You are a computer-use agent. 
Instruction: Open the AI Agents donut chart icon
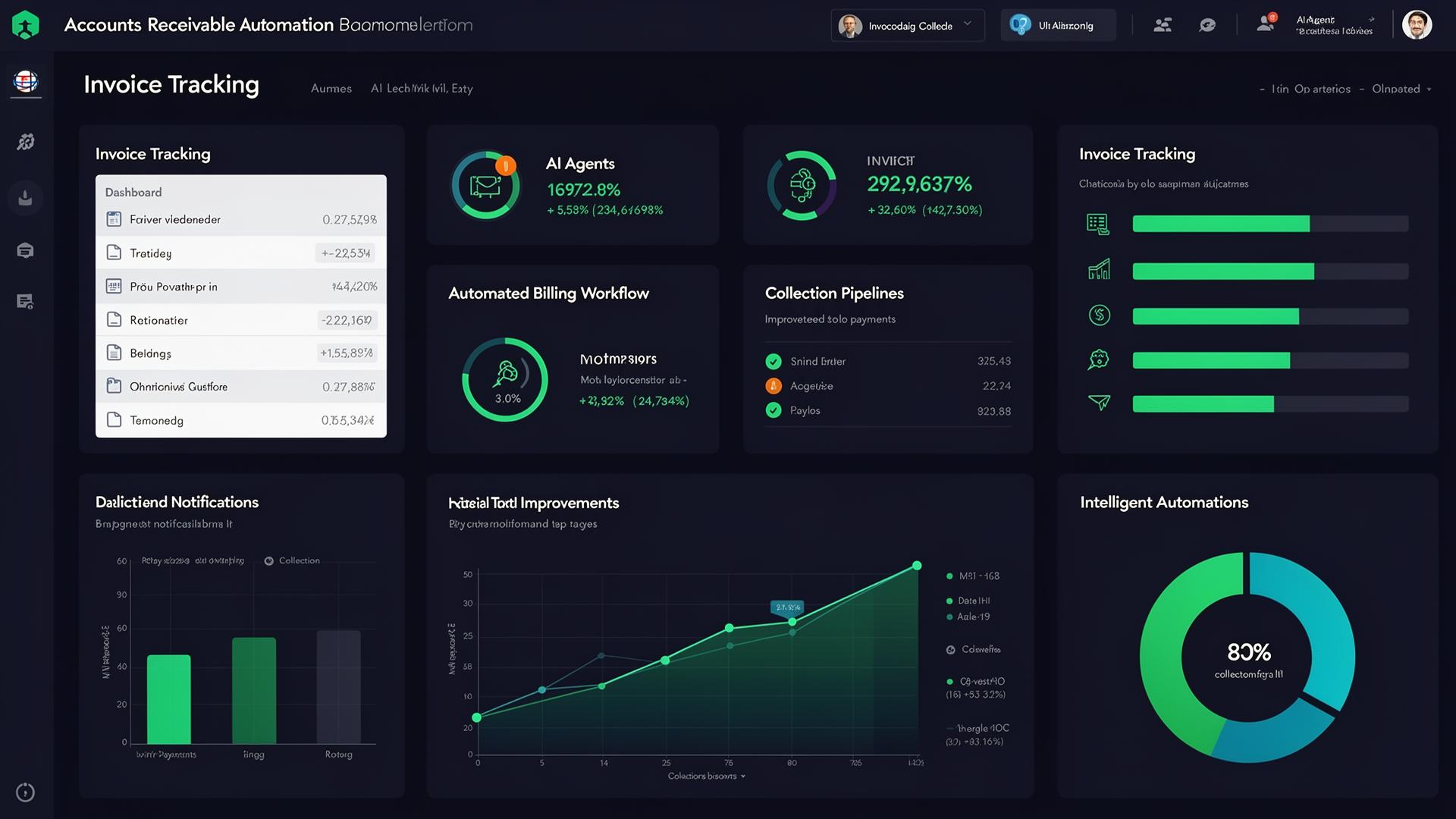click(x=486, y=184)
